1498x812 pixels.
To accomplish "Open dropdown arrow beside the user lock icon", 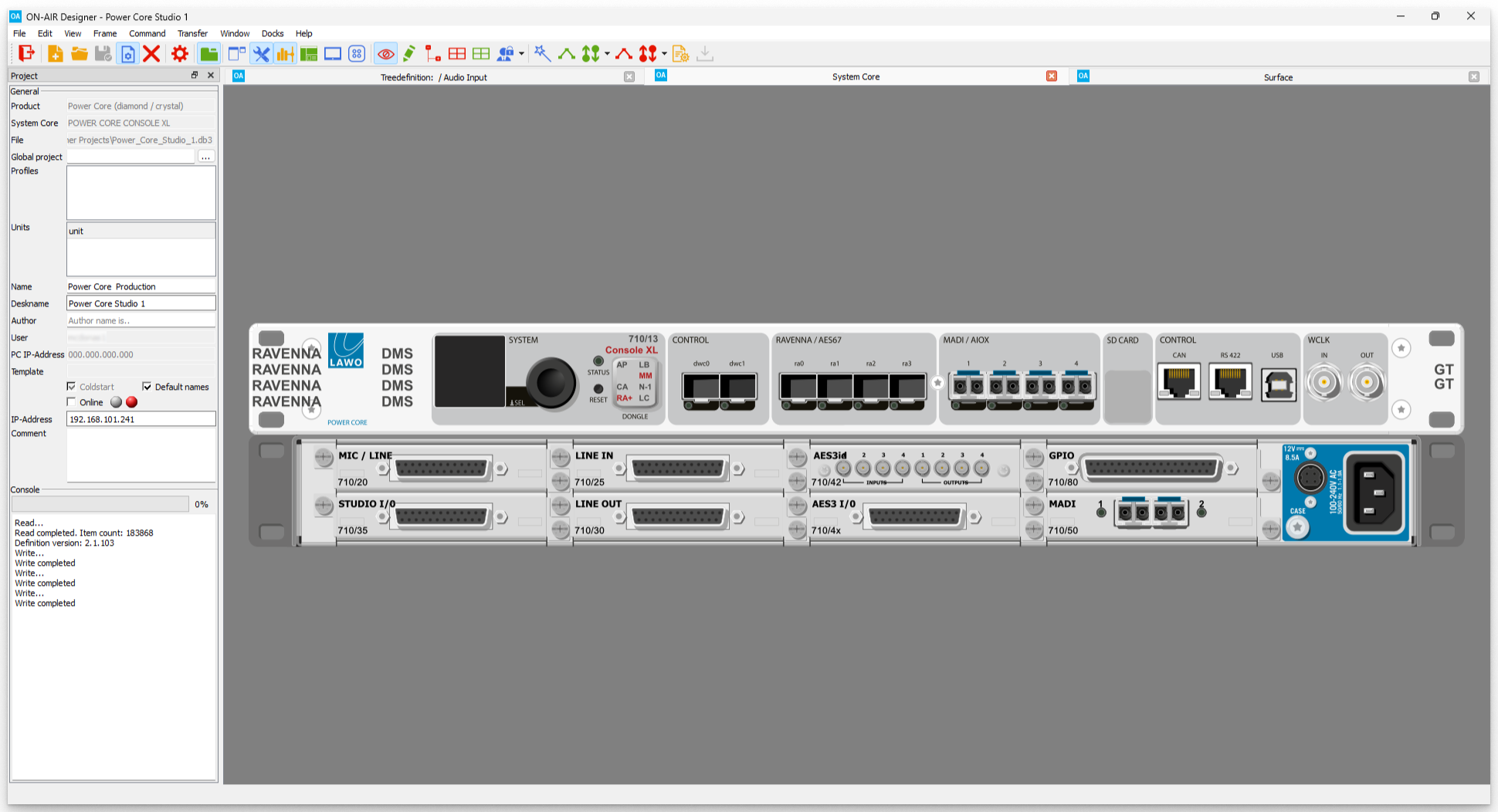I will (x=522, y=54).
